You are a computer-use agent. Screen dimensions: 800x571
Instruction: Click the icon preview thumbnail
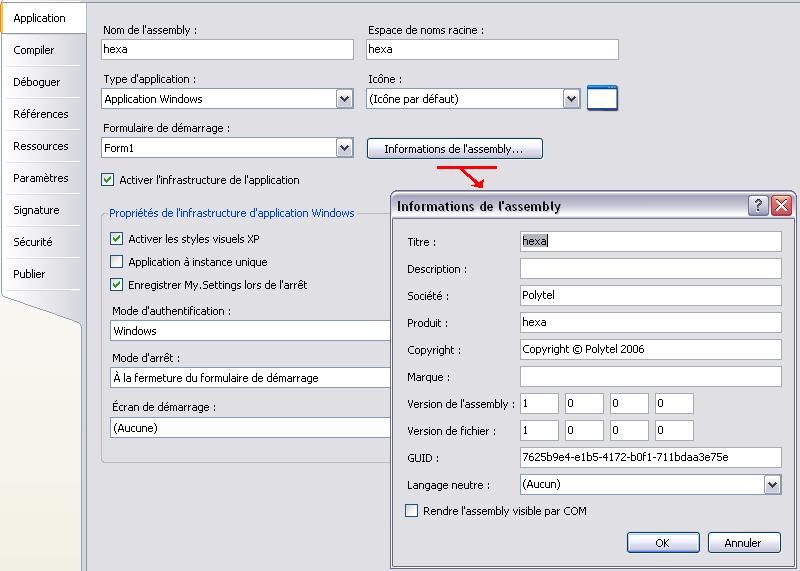tap(602, 98)
